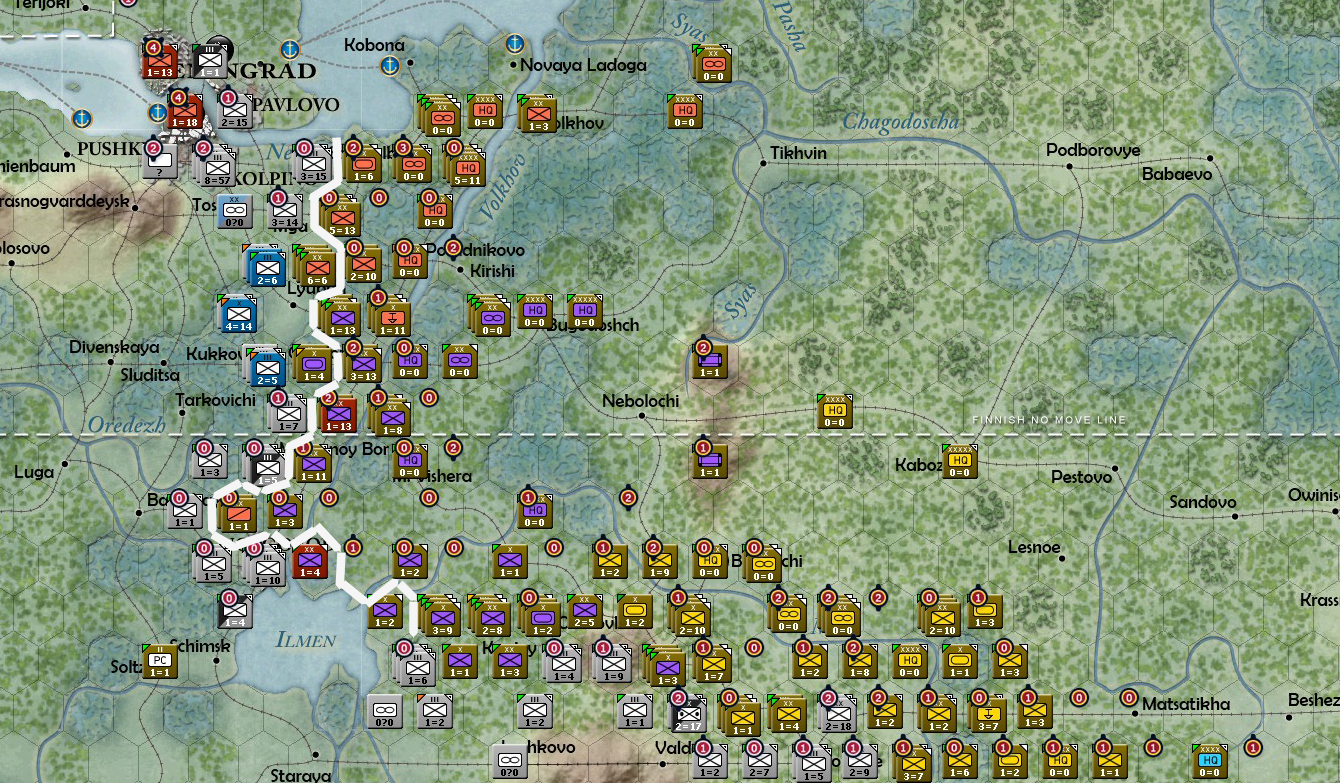Select the Divenskaya town label
Screen dimensions: 1340x783
[114, 348]
